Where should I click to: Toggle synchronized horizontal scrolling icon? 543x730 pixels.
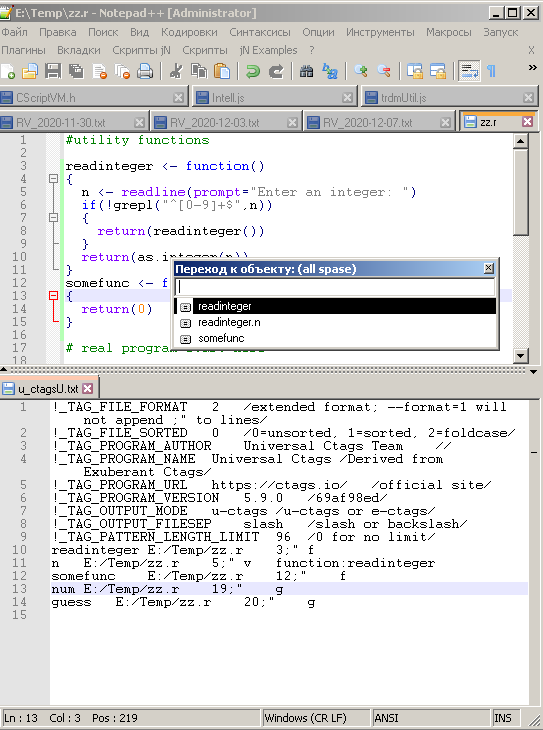(438, 71)
